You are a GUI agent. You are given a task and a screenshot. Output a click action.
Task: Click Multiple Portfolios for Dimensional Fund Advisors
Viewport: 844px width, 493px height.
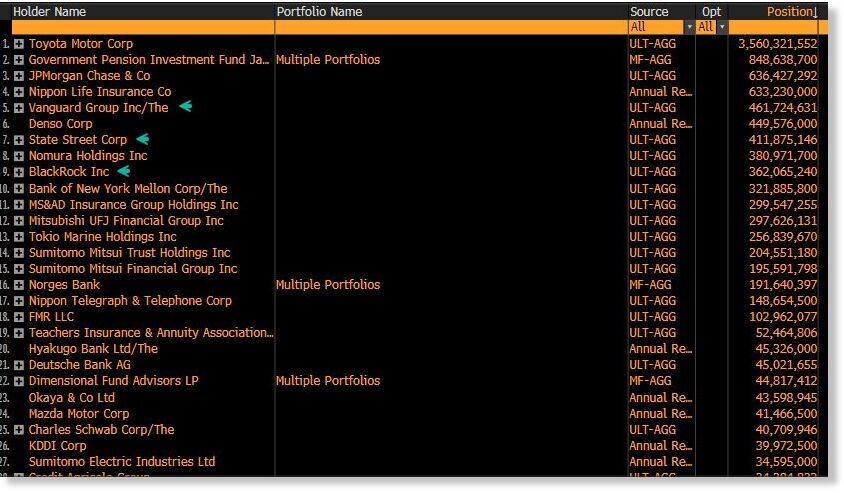tap(328, 381)
